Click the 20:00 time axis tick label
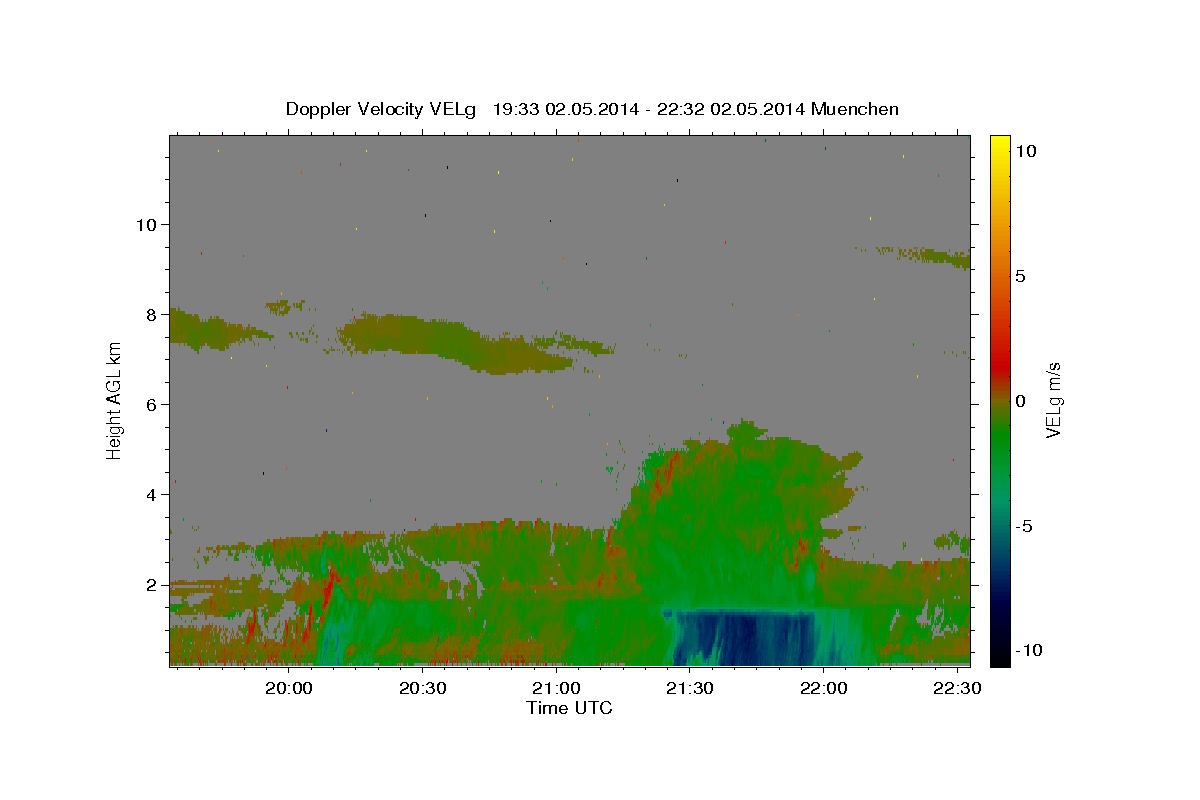This screenshot has width=1200, height=800. tap(290, 689)
